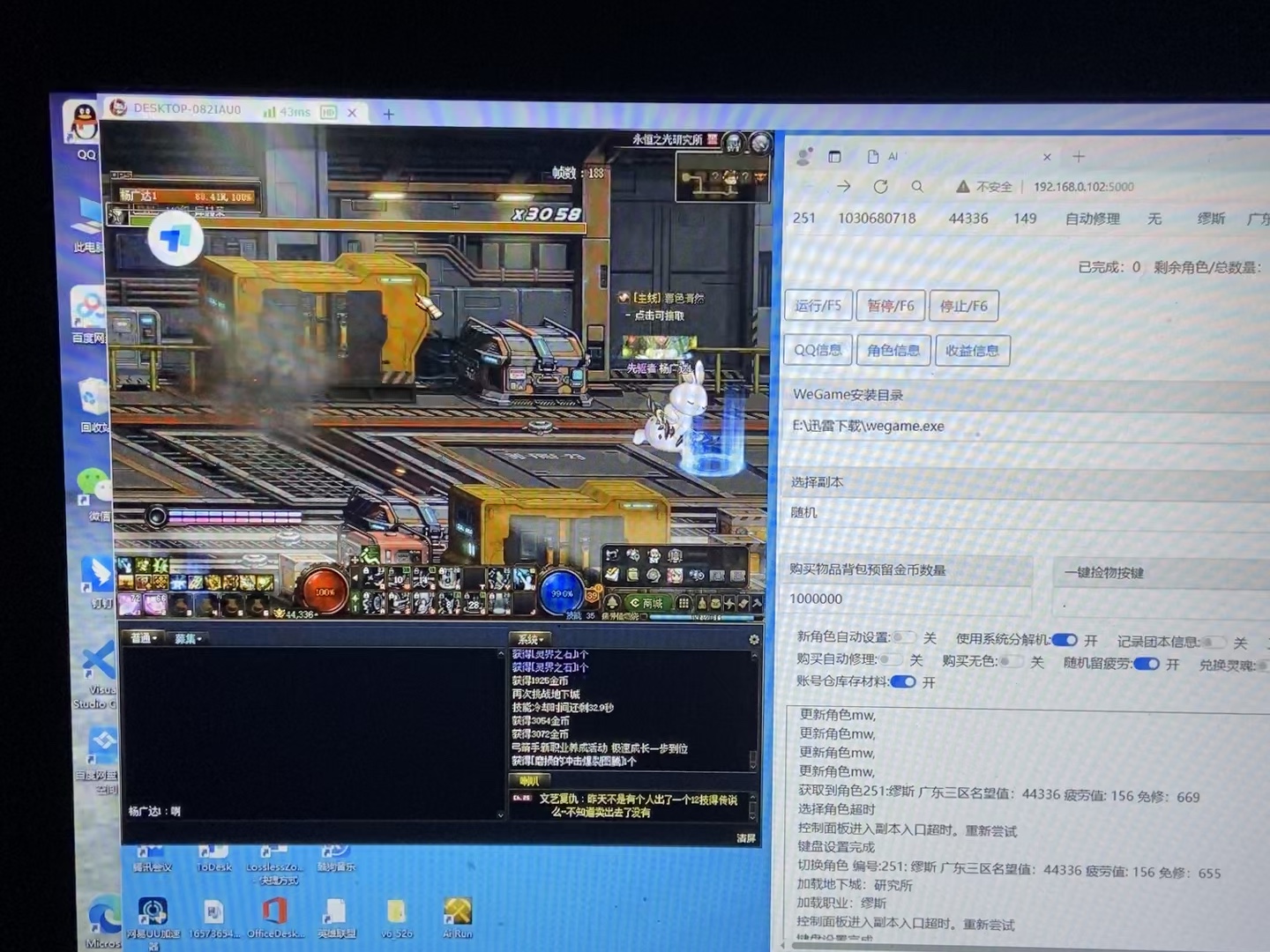1270x952 pixels.
Task: Open the NetEase UU accelerator shortcut
Action: 153,921
